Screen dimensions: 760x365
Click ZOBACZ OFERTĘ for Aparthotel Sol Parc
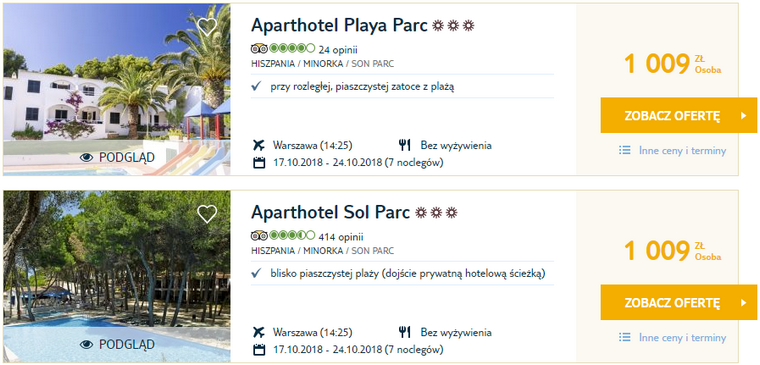pyautogui.click(x=679, y=302)
